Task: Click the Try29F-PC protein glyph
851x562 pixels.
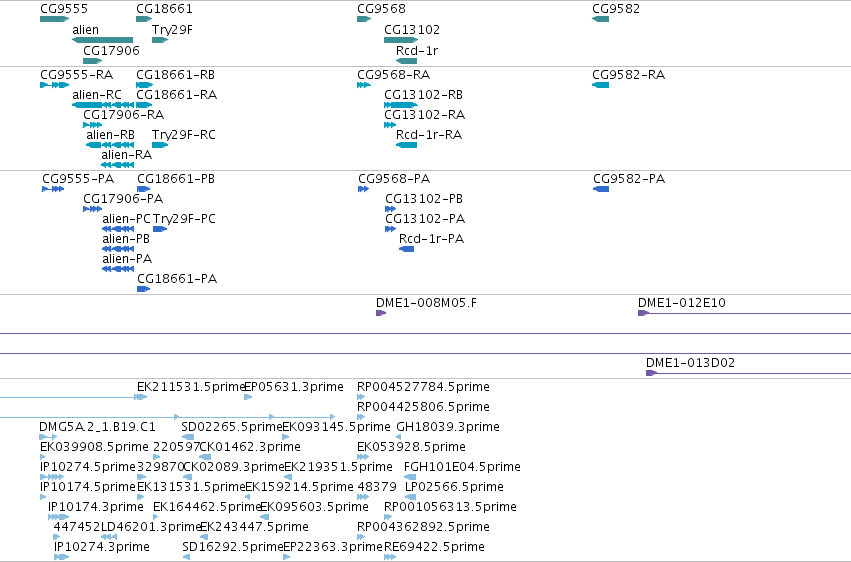Action: 160,229
